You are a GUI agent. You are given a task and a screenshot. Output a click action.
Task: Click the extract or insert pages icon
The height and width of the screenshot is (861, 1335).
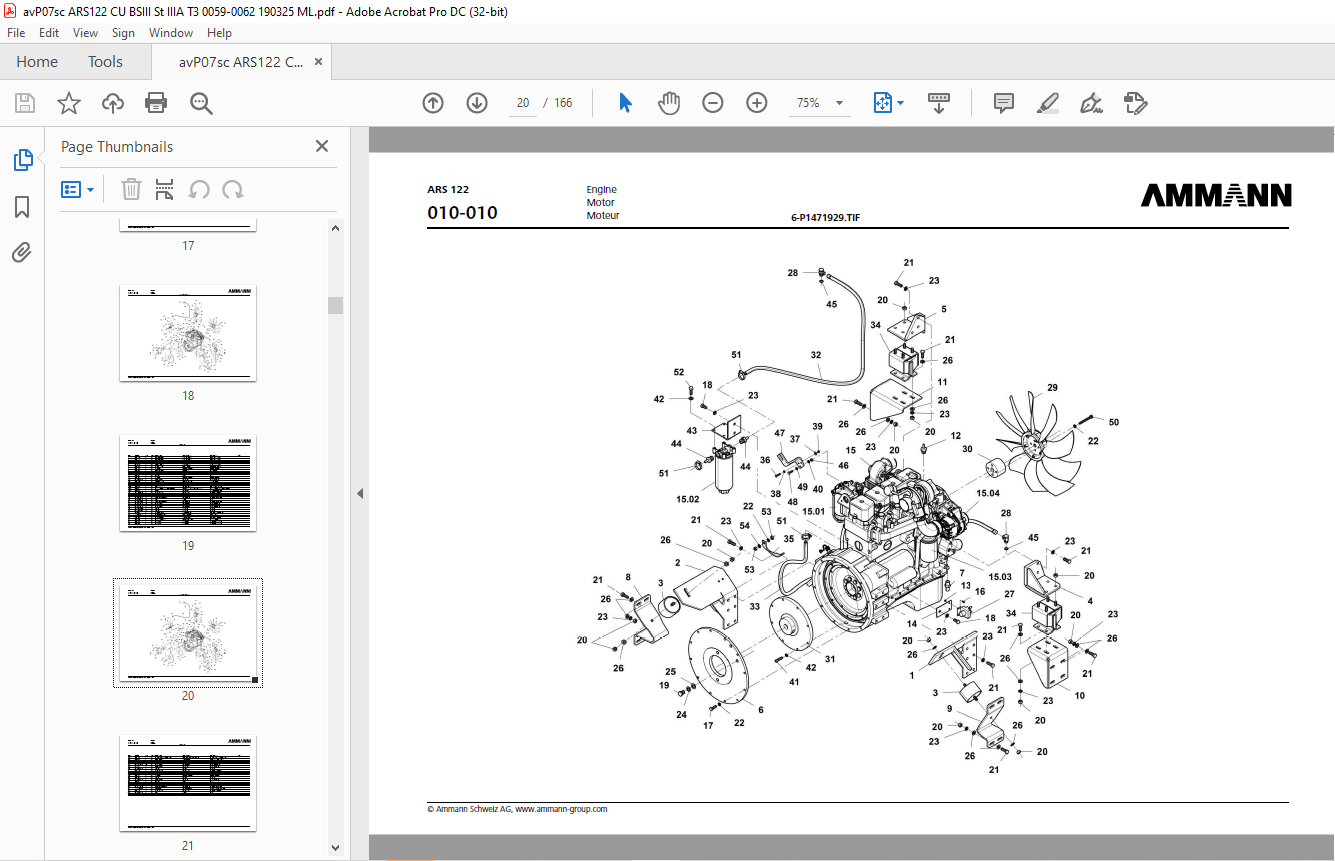point(165,189)
